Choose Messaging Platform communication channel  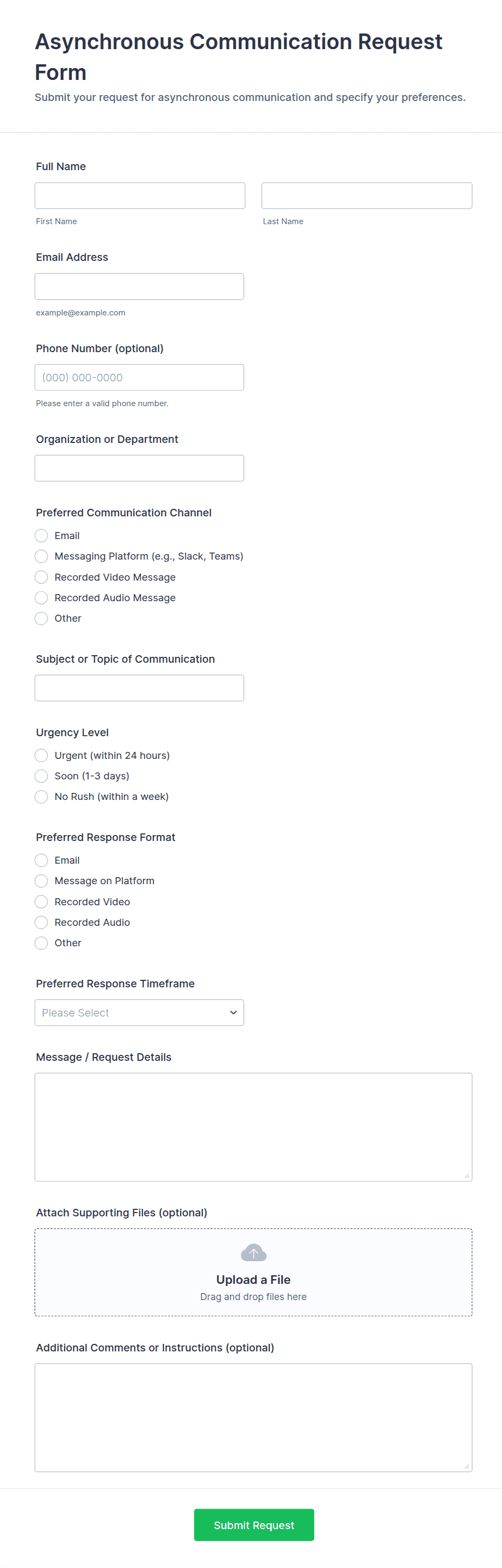tap(42, 556)
